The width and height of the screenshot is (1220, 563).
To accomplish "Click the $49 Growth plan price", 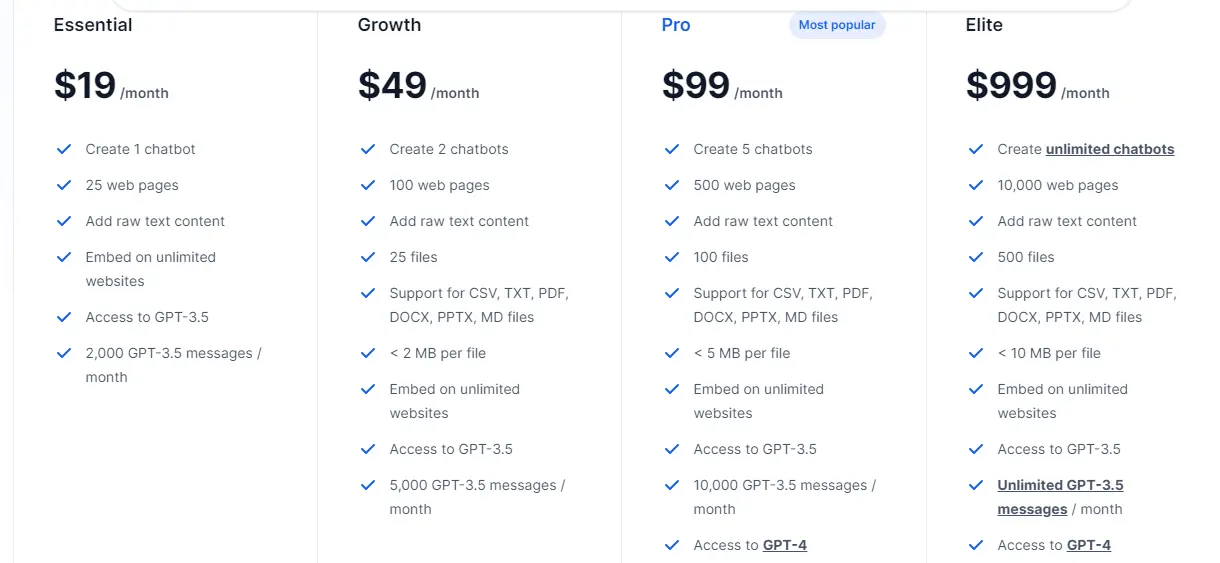I will click(392, 86).
